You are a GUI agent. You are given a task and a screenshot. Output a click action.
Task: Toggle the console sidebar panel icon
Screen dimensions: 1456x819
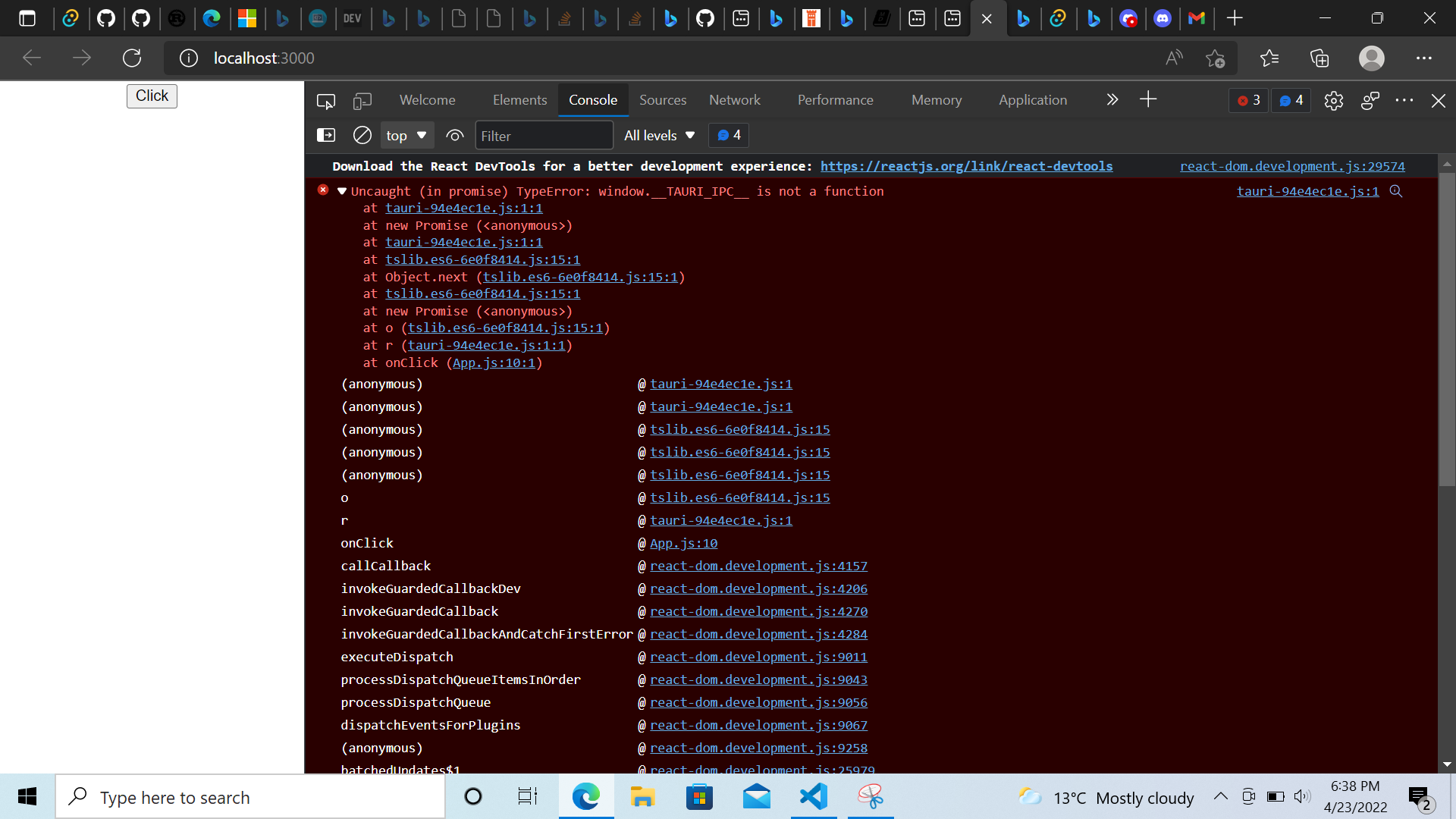click(326, 136)
